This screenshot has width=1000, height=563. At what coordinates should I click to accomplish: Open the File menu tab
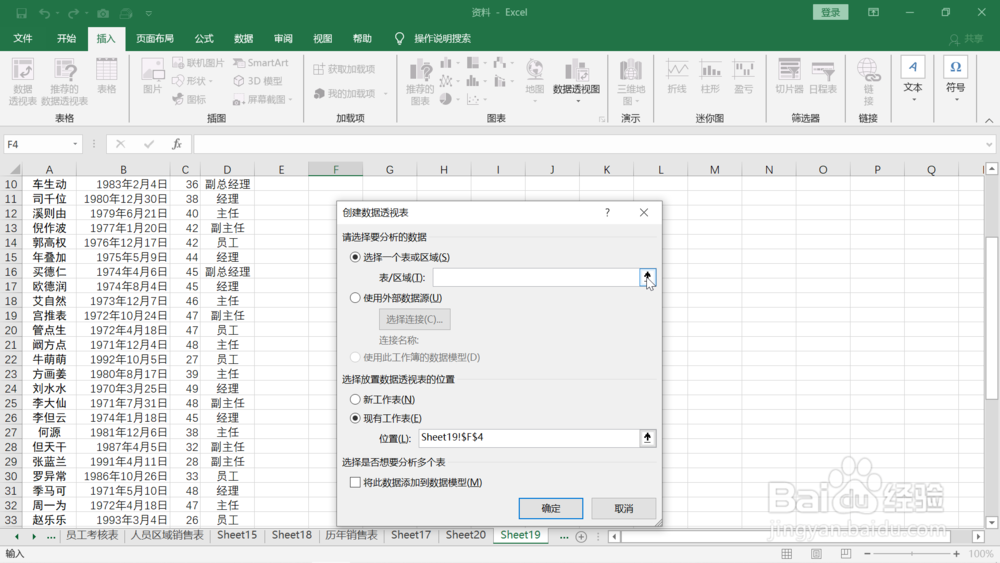click(23, 38)
